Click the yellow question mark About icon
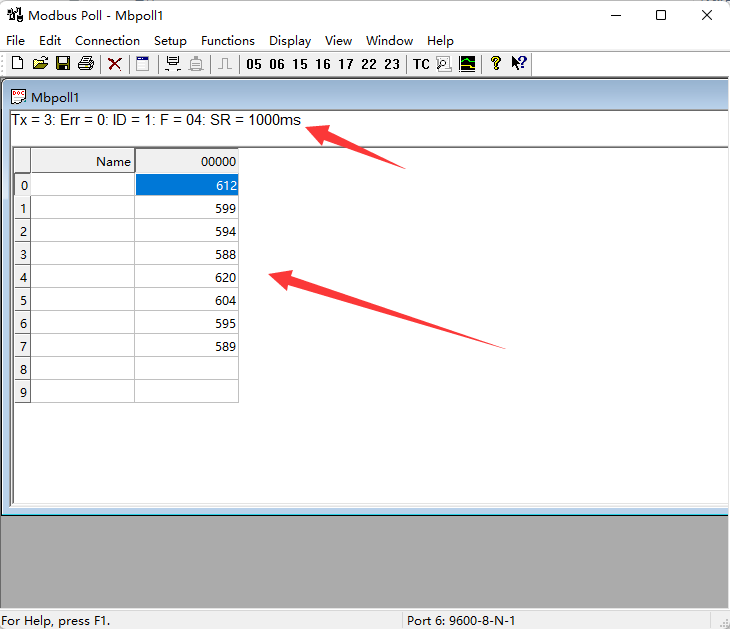Image resolution: width=730 pixels, height=629 pixels. [496, 63]
